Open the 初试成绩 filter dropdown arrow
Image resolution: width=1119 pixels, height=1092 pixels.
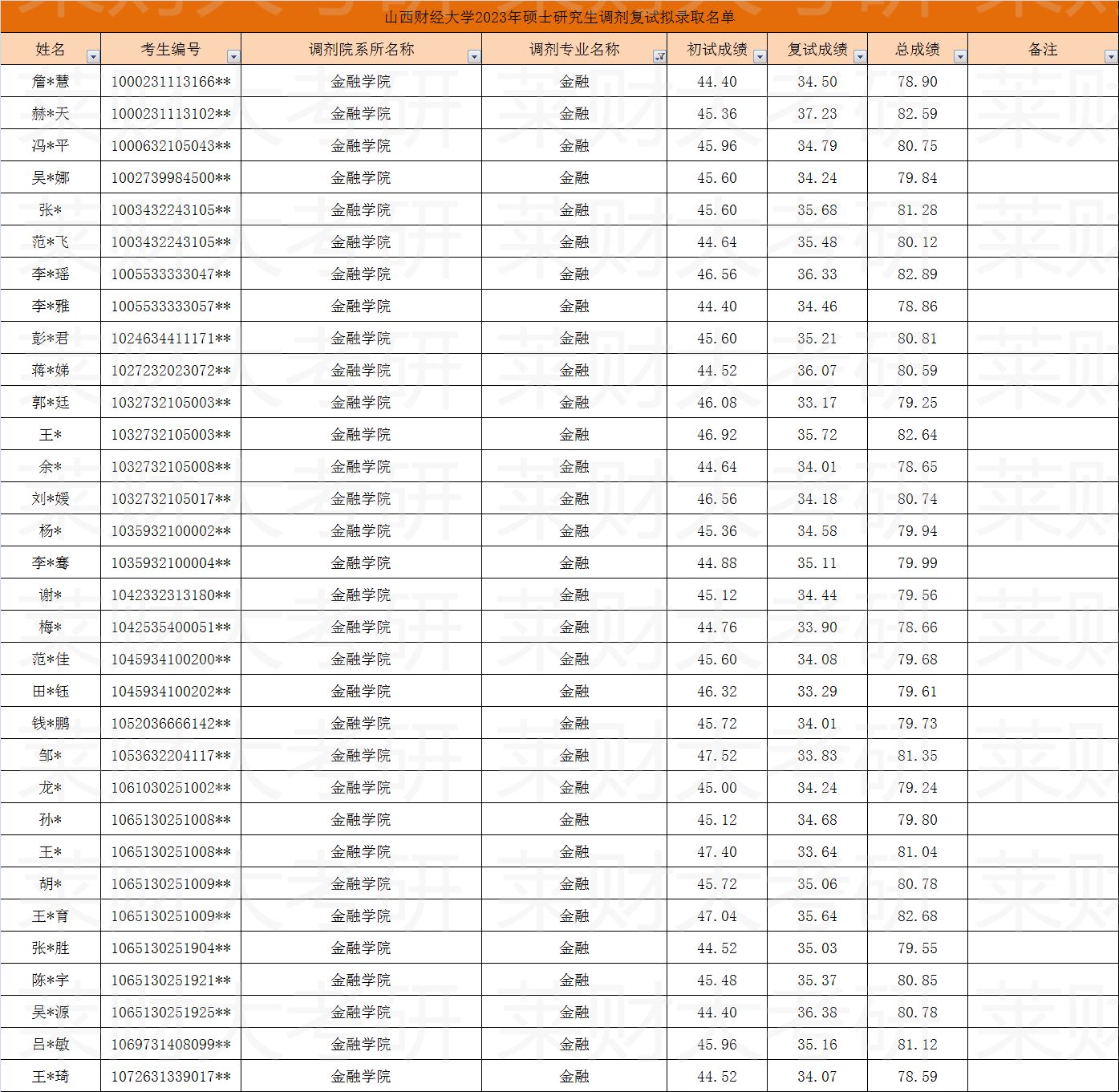tap(760, 57)
